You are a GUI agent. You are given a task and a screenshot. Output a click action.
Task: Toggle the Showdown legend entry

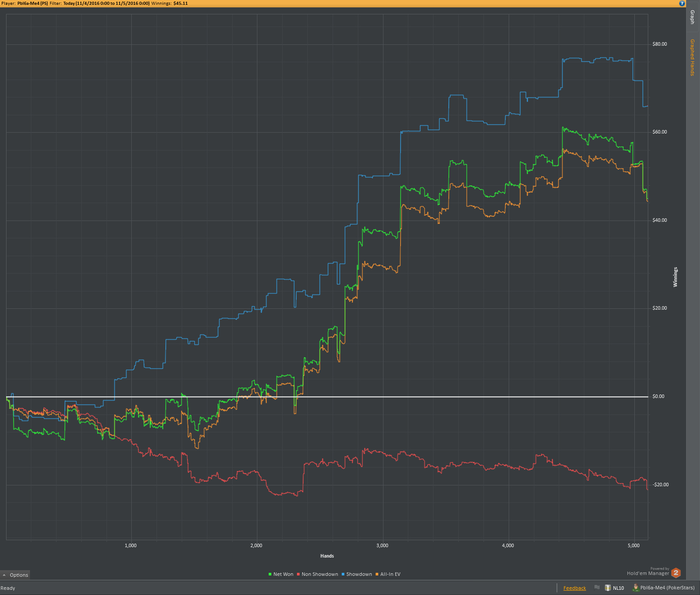click(357, 574)
